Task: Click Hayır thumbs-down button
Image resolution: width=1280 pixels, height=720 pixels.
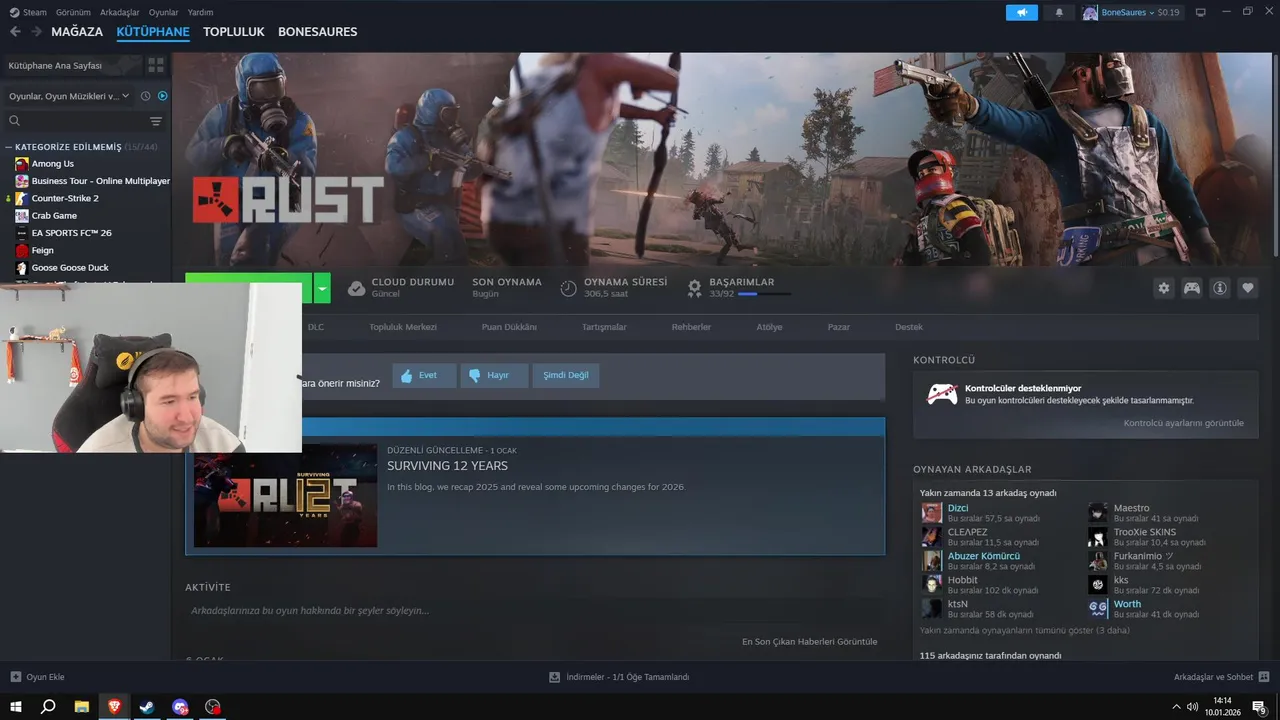Action: [494, 376]
